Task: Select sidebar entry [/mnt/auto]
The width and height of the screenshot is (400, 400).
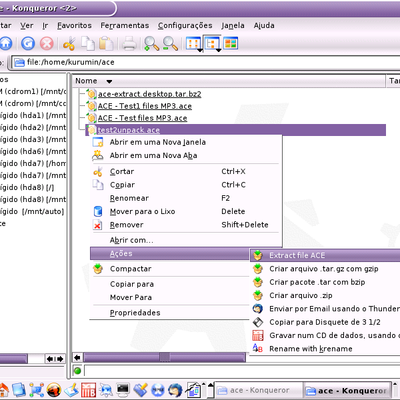Action: (x=32, y=211)
